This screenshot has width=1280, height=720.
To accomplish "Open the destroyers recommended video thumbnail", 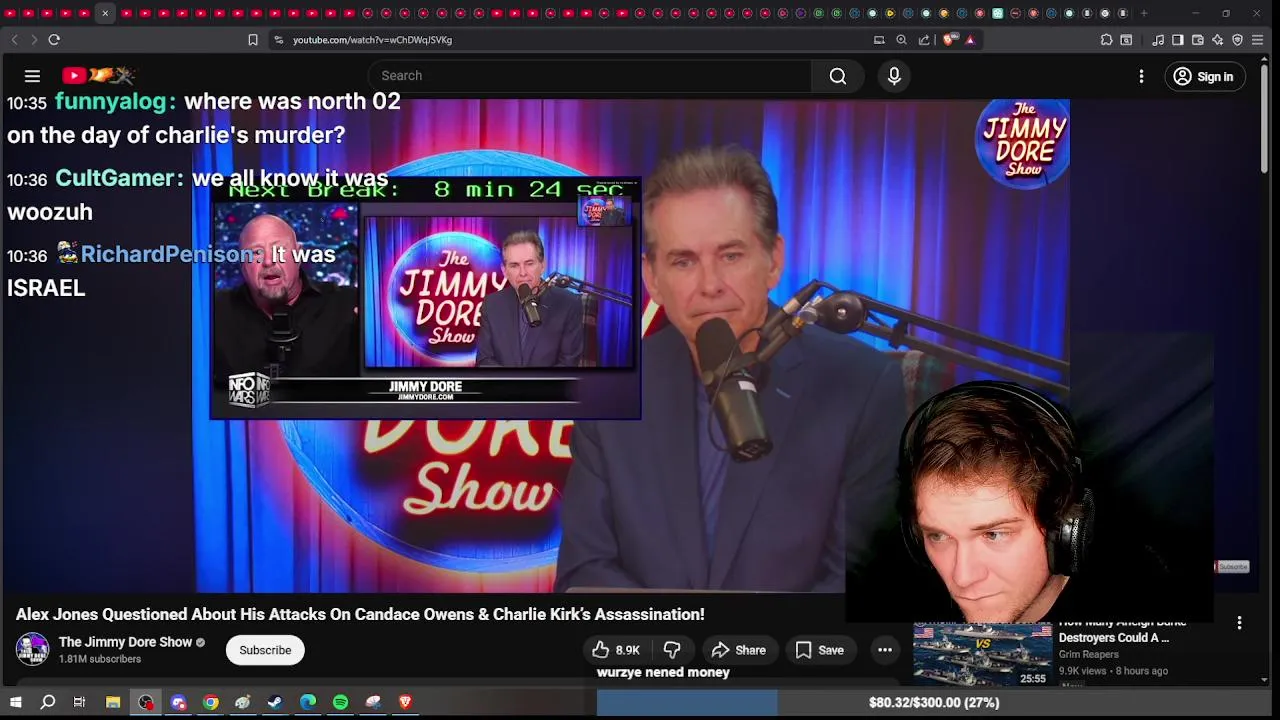I will pos(982,654).
